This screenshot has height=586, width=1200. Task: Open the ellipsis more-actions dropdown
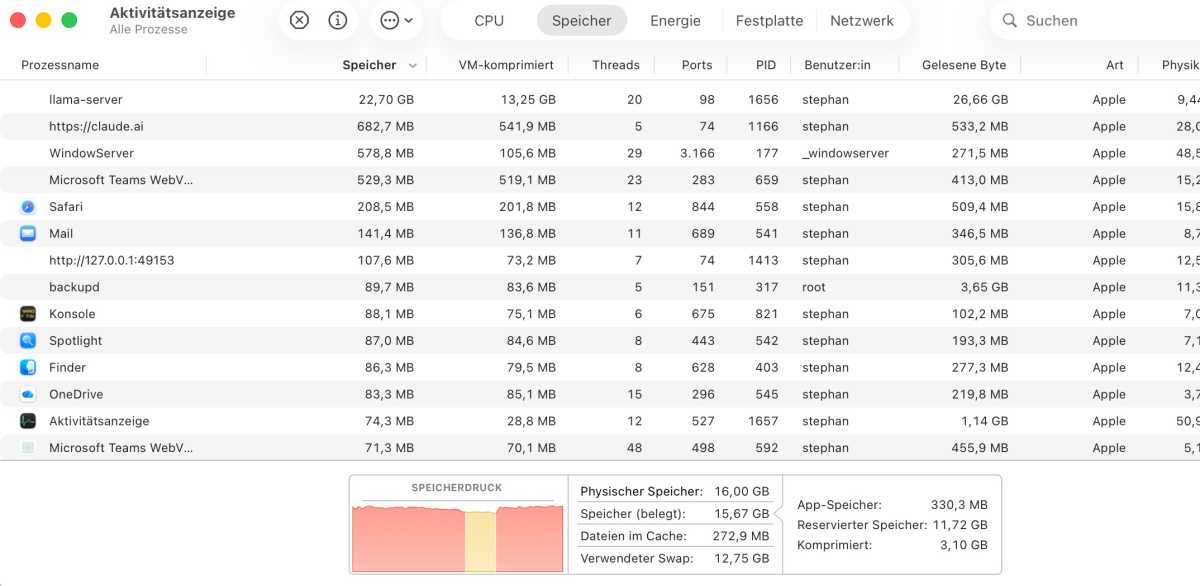[x=396, y=20]
